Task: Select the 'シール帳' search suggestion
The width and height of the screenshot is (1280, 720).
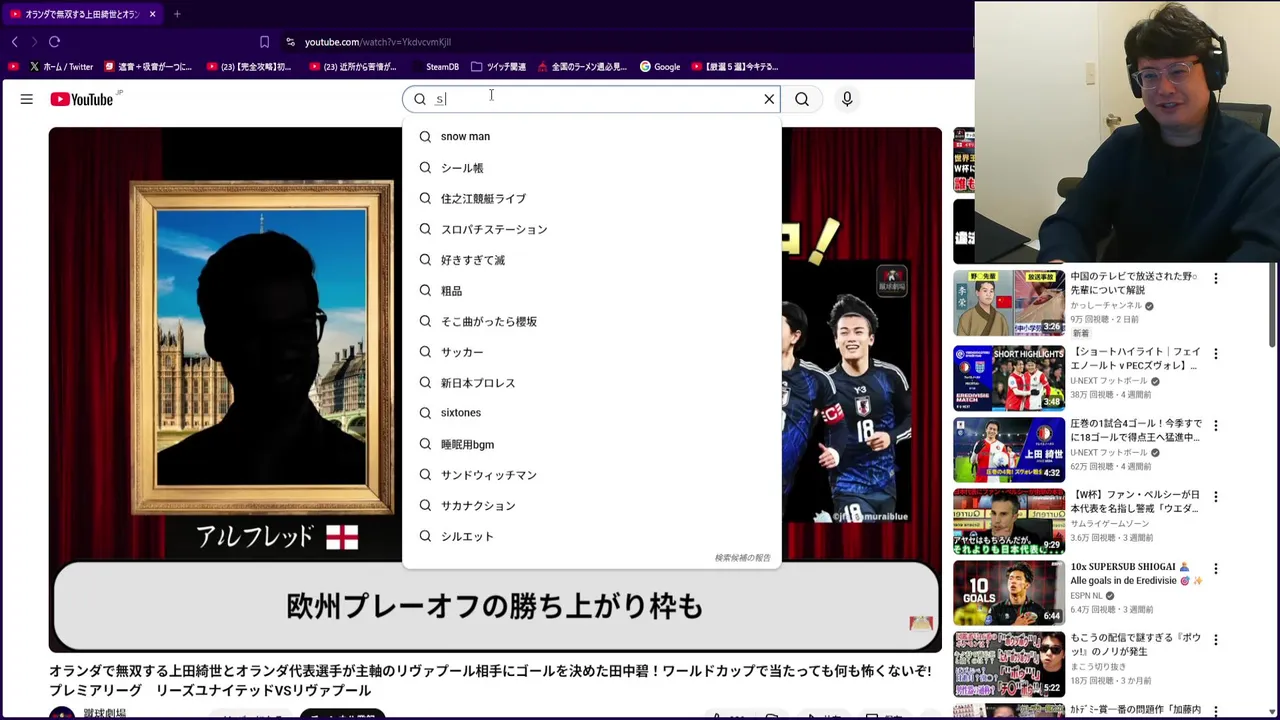Action: pyautogui.click(x=591, y=168)
